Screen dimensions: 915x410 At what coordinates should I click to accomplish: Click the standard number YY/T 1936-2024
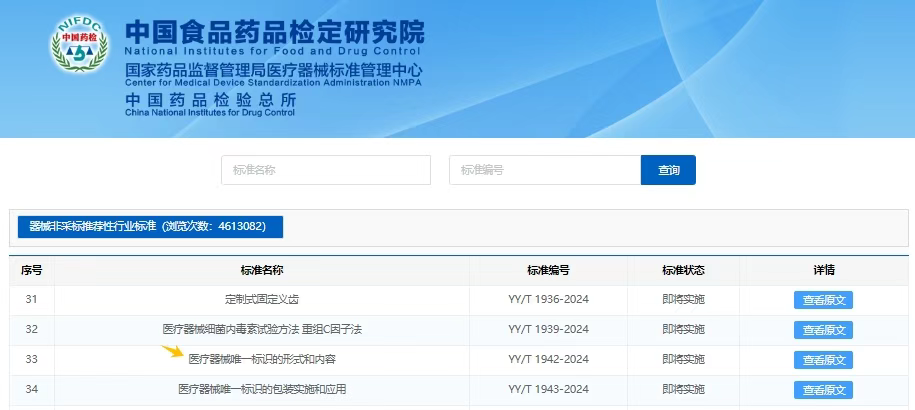[x=548, y=300]
